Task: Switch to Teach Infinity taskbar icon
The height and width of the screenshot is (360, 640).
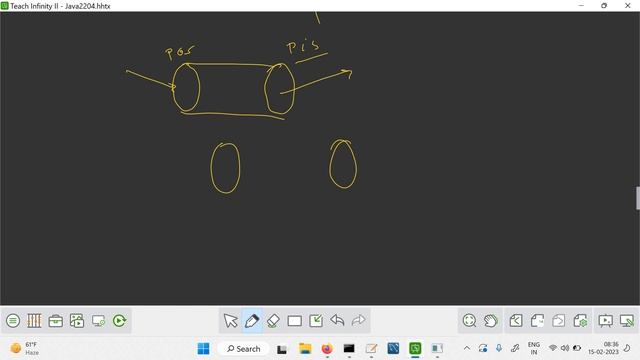Action: coord(415,348)
